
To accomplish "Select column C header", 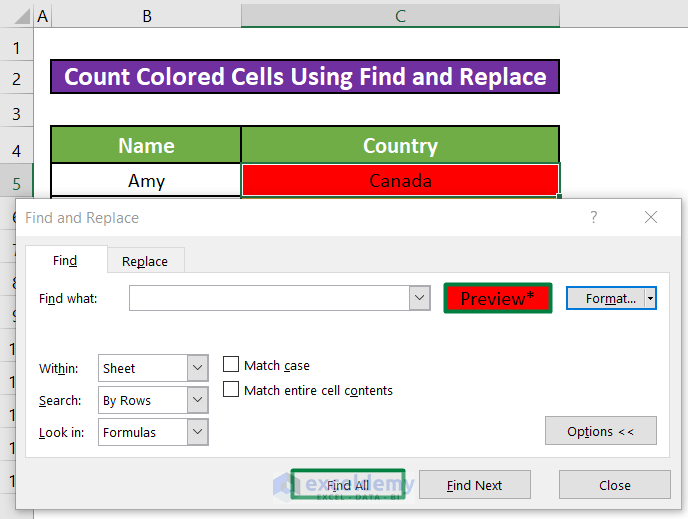I will point(400,16).
